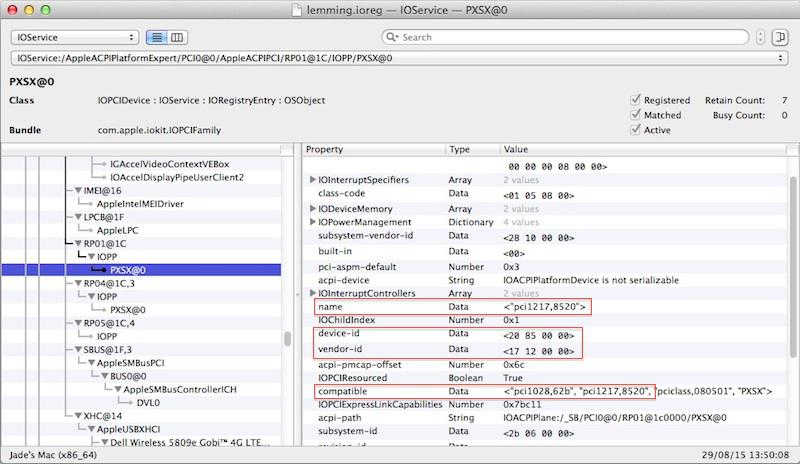The height and width of the screenshot is (464, 800).
Task: Toggle the Active checkbox
Action: (635, 129)
